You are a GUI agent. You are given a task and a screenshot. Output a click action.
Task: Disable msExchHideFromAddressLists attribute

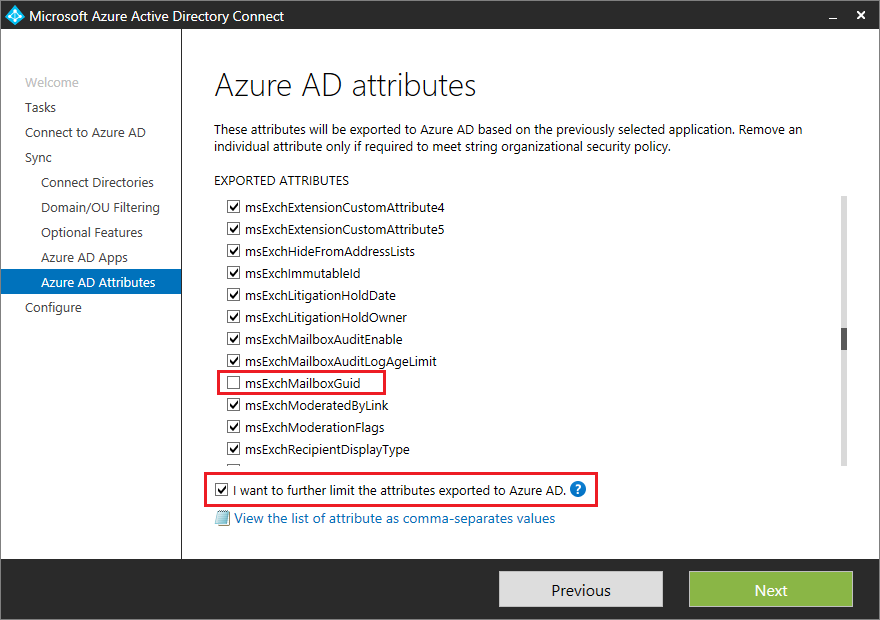click(x=233, y=251)
